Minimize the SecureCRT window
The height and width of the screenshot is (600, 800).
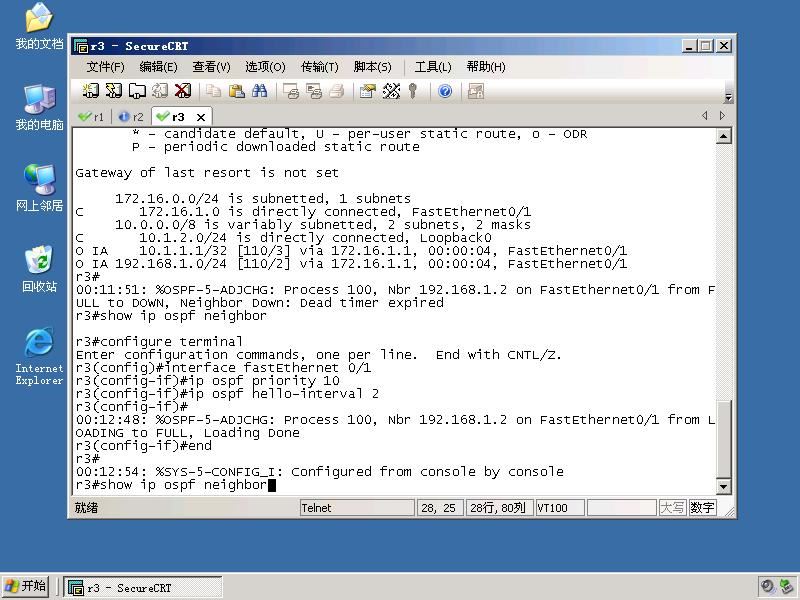[x=689, y=46]
